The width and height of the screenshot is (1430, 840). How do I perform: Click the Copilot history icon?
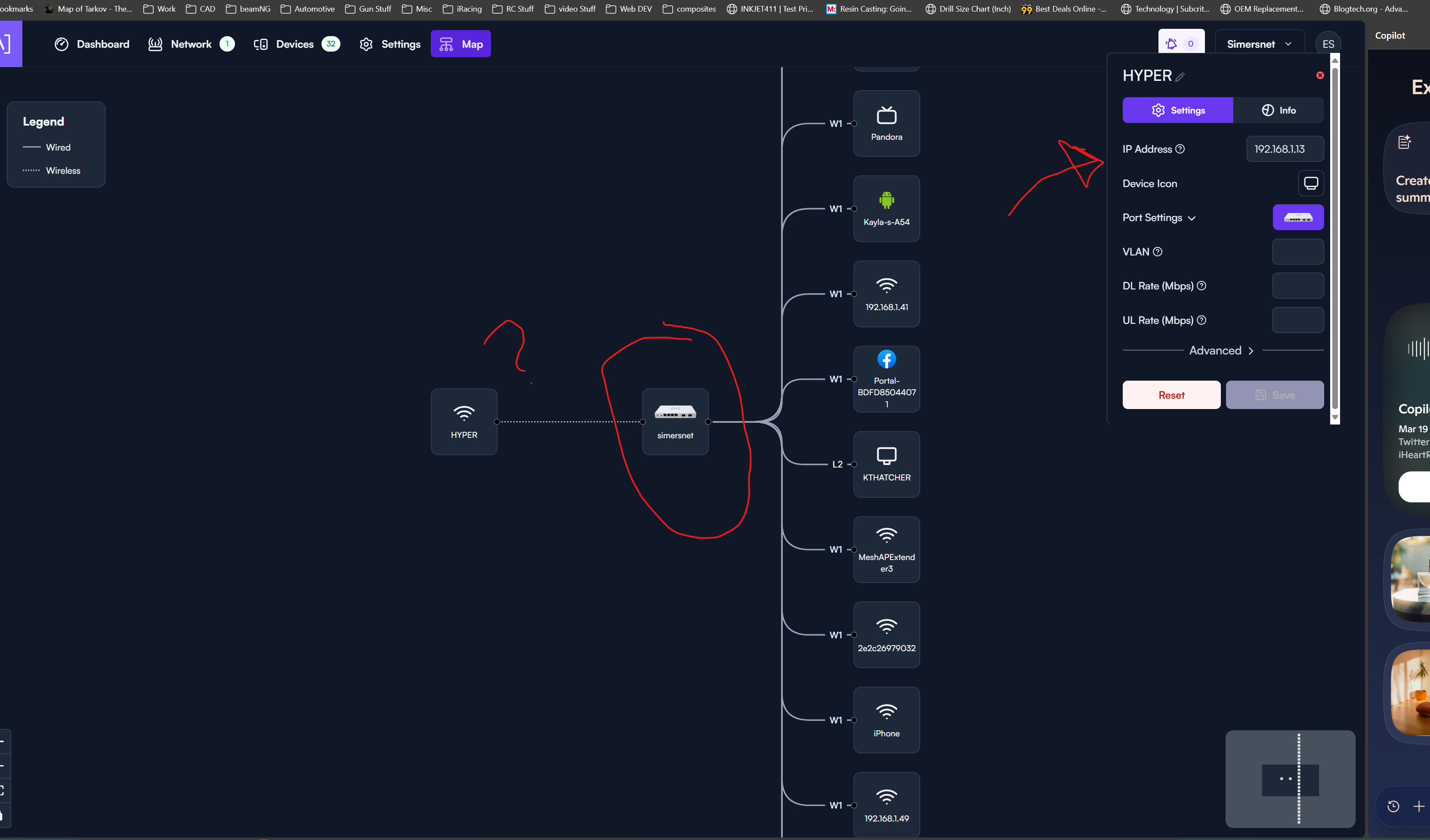click(x=1393, y=806)
